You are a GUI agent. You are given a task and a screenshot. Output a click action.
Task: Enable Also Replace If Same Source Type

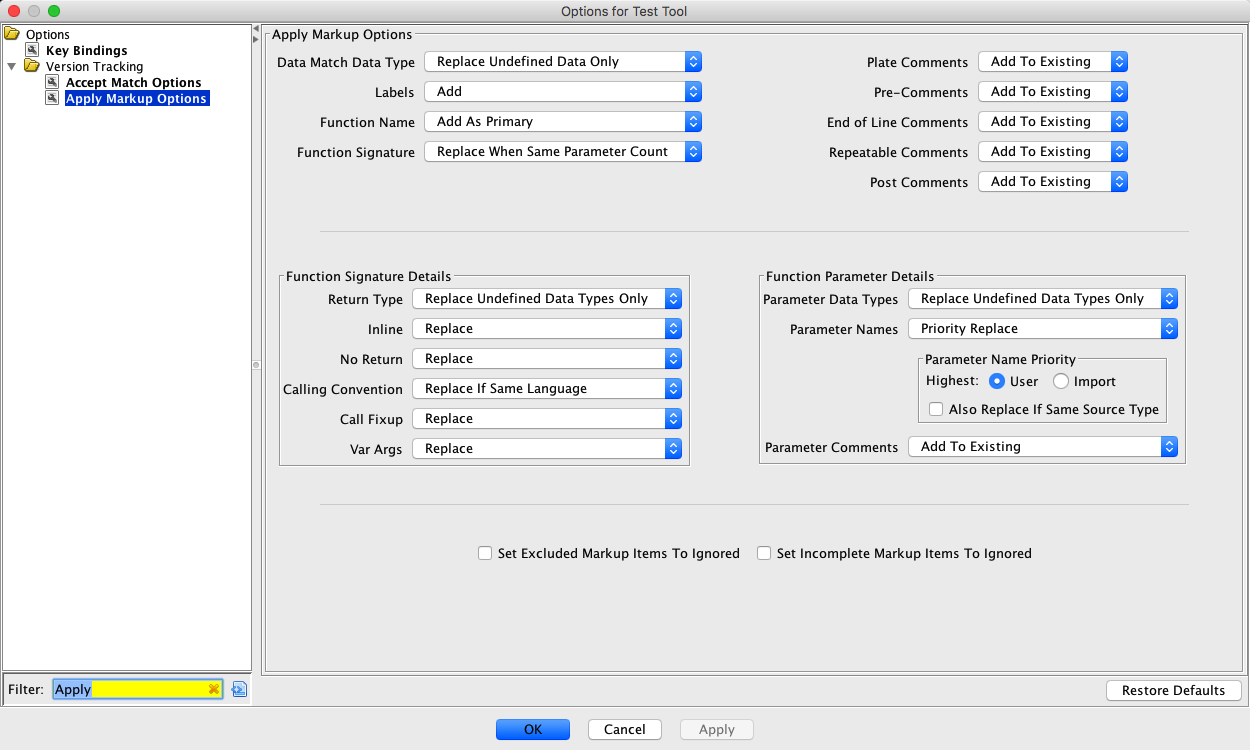[936, 409]
